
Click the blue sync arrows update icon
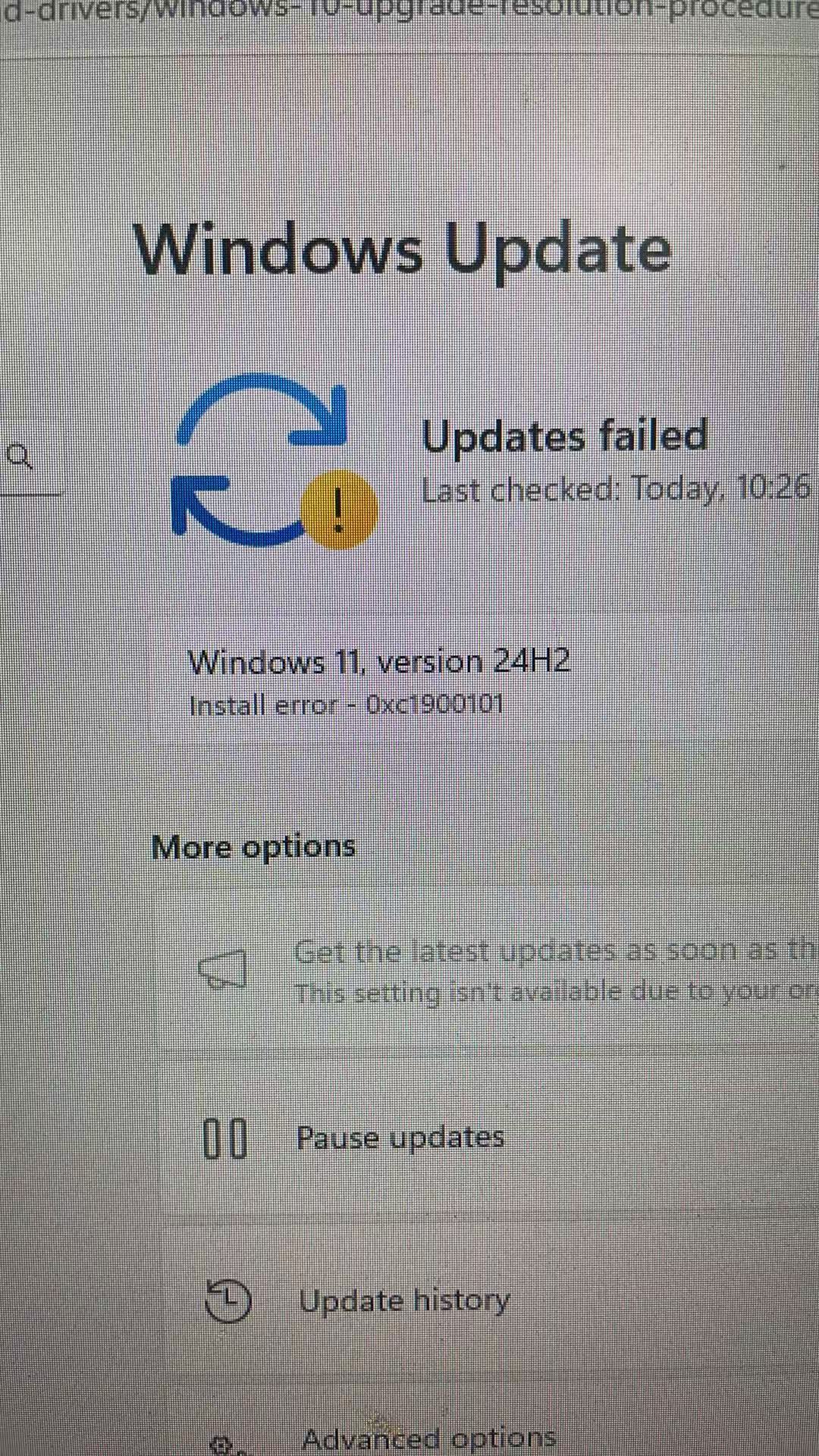pos(262,460)
